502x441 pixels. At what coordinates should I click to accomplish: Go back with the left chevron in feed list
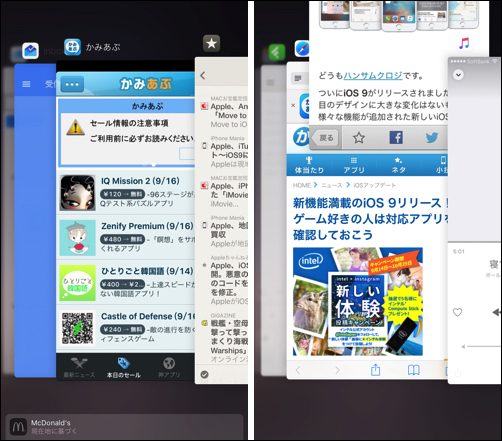[203, 75]
